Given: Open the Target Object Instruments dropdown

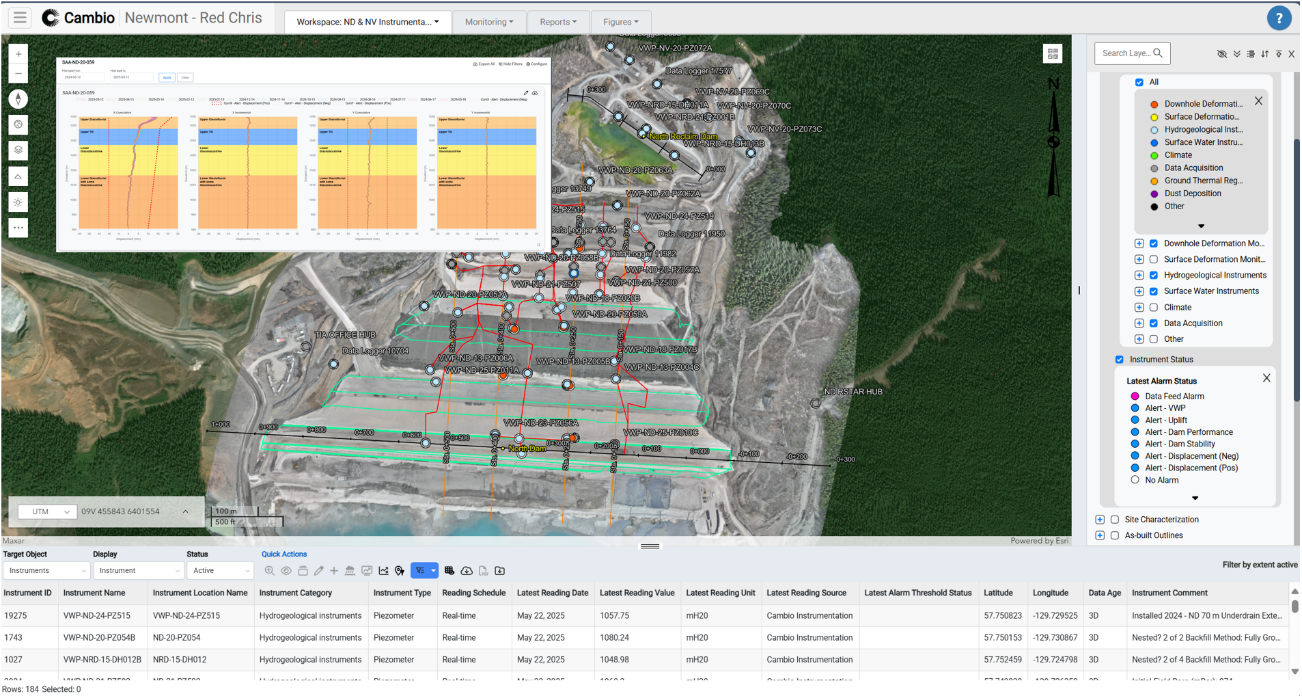Looking at the screenshot, I should (46, 570).
